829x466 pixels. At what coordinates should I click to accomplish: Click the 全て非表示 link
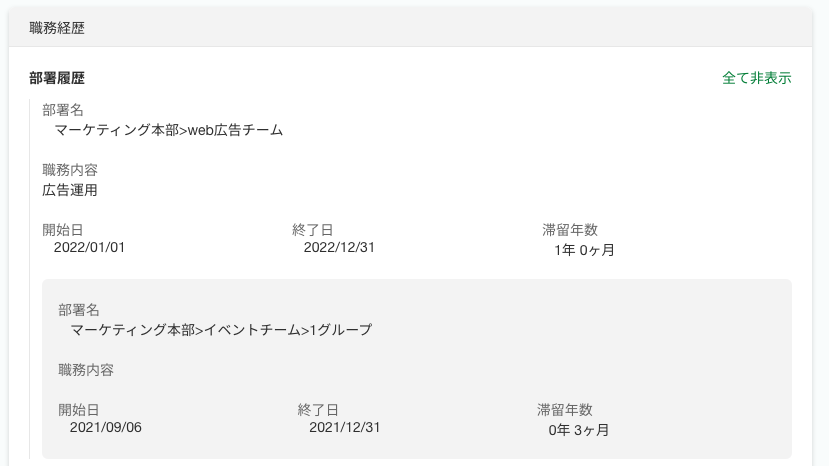[x=756, y=78]
